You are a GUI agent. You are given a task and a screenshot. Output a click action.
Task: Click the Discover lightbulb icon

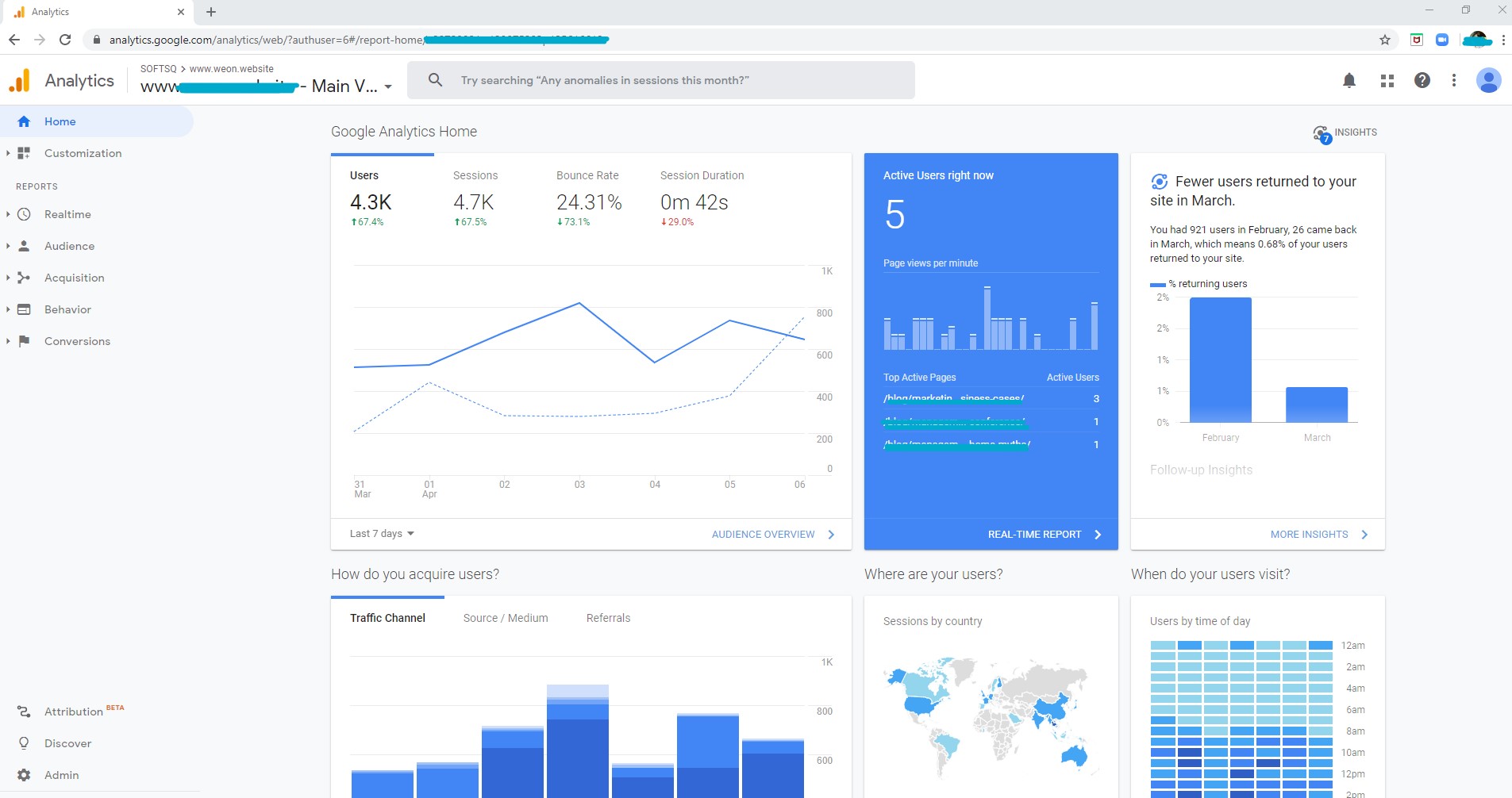tap(24, 743)
